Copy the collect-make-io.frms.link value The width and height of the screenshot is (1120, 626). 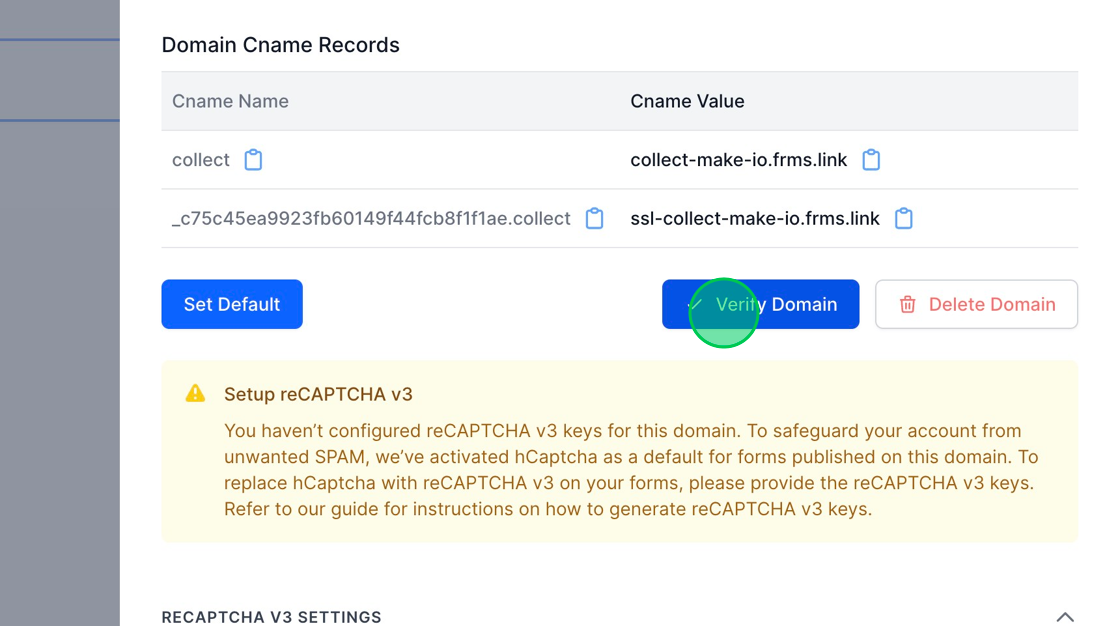871,159
